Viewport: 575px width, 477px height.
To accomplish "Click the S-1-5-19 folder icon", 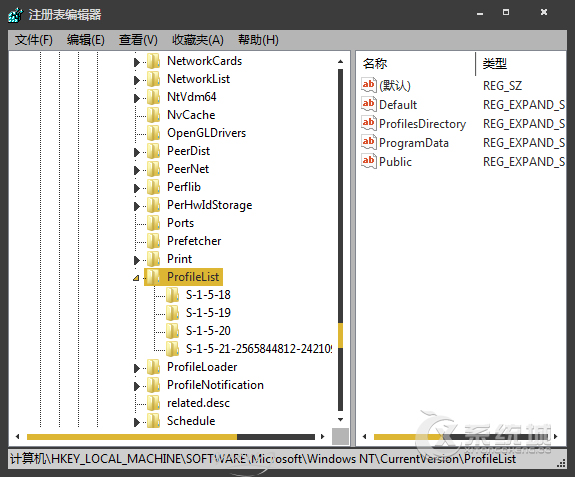I will 172,313.
